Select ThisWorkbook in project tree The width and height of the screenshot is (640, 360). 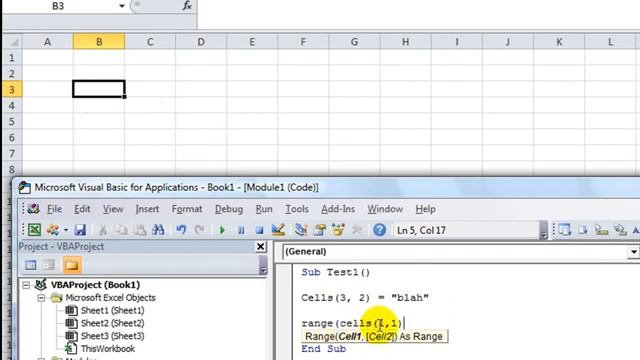tap(108, 349)
